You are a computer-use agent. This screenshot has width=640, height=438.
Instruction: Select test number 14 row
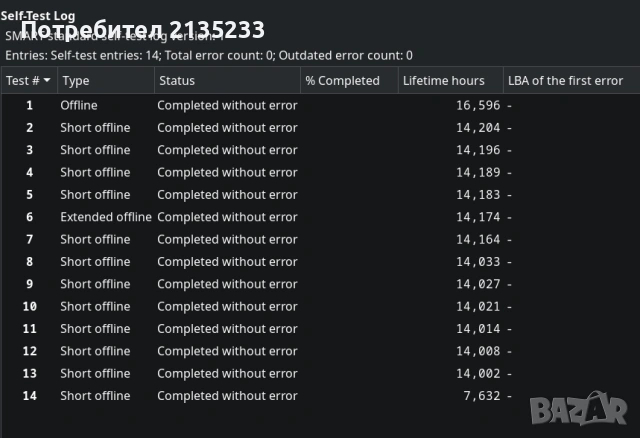click(x=30, y=396)
